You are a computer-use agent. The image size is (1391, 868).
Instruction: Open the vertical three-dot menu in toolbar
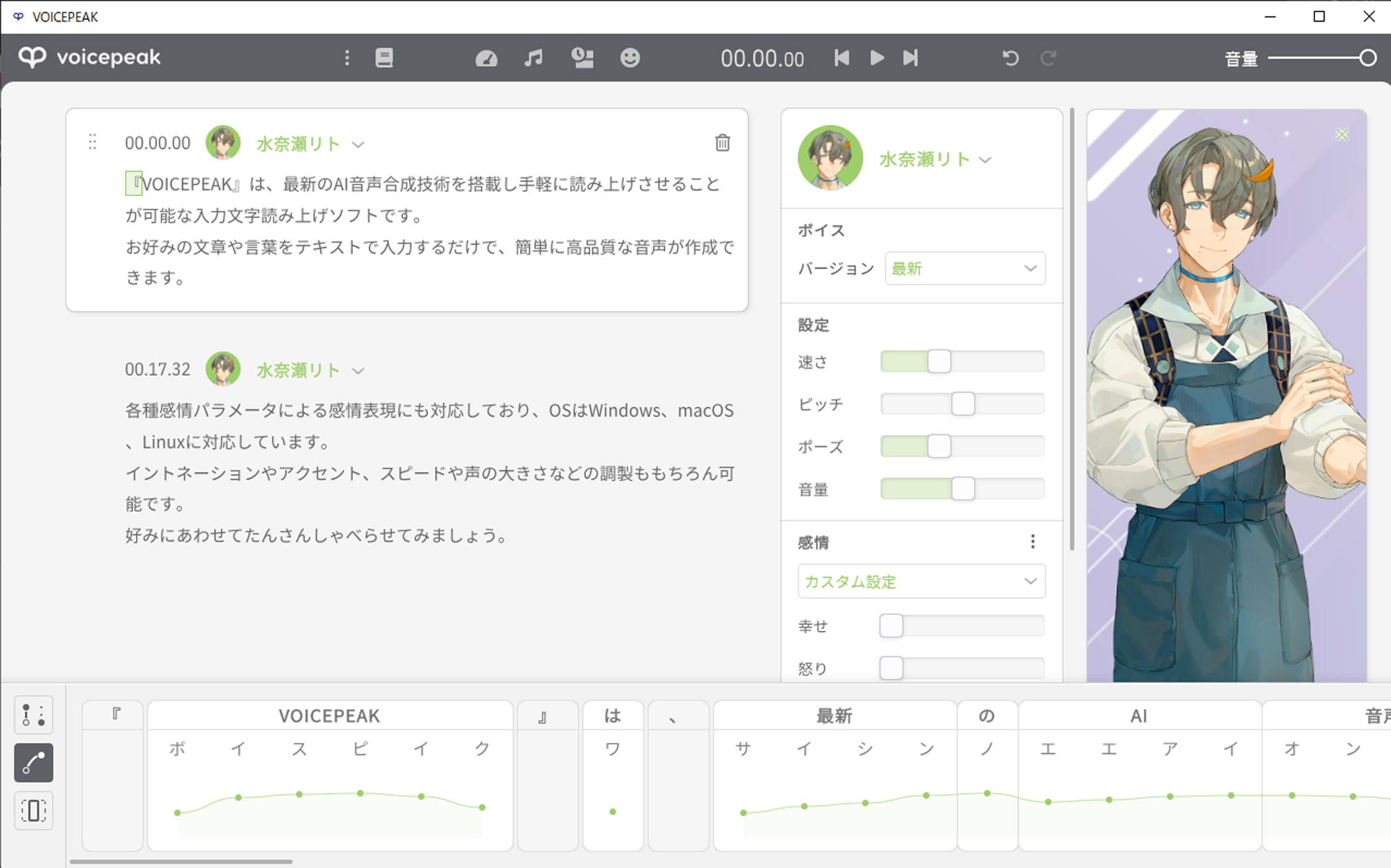(348, 58)
